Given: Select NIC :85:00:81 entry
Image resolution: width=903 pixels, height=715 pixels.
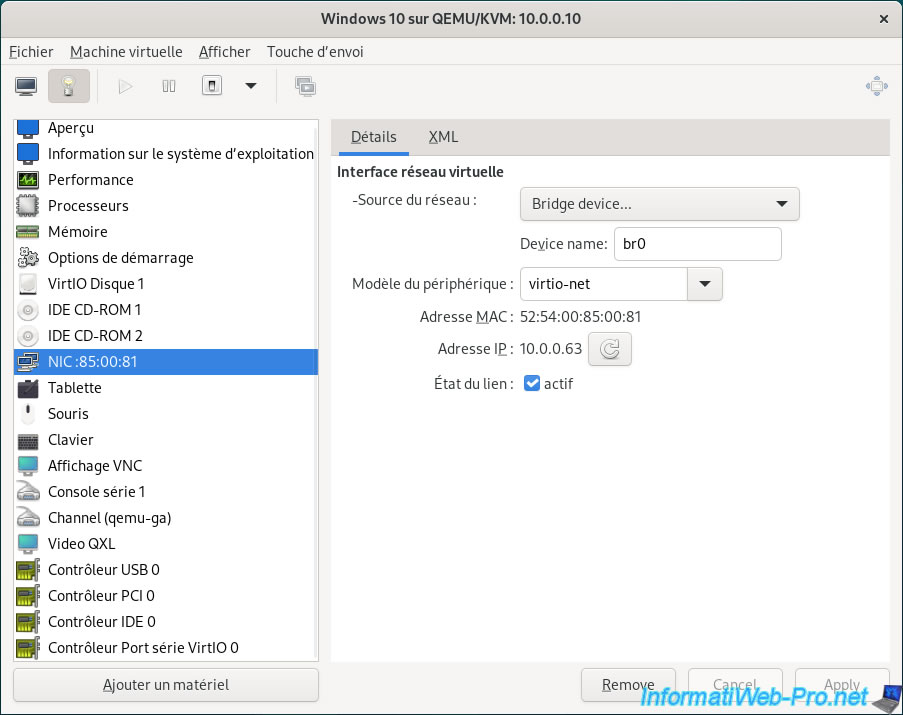Looking at the screenshot, I should [166, 362].
